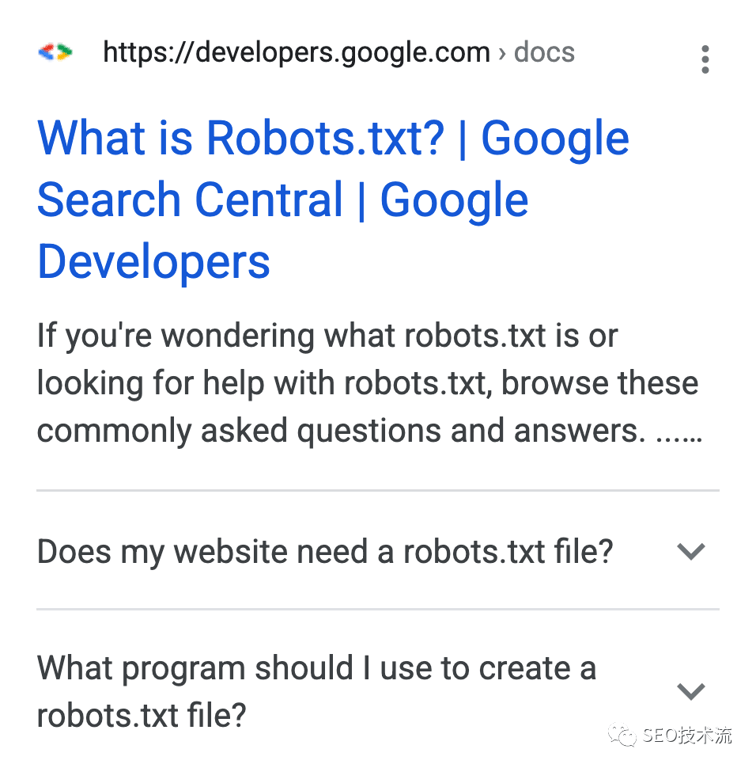Click the Google Developers favicon
756x768 pixels.
[55, 52]
